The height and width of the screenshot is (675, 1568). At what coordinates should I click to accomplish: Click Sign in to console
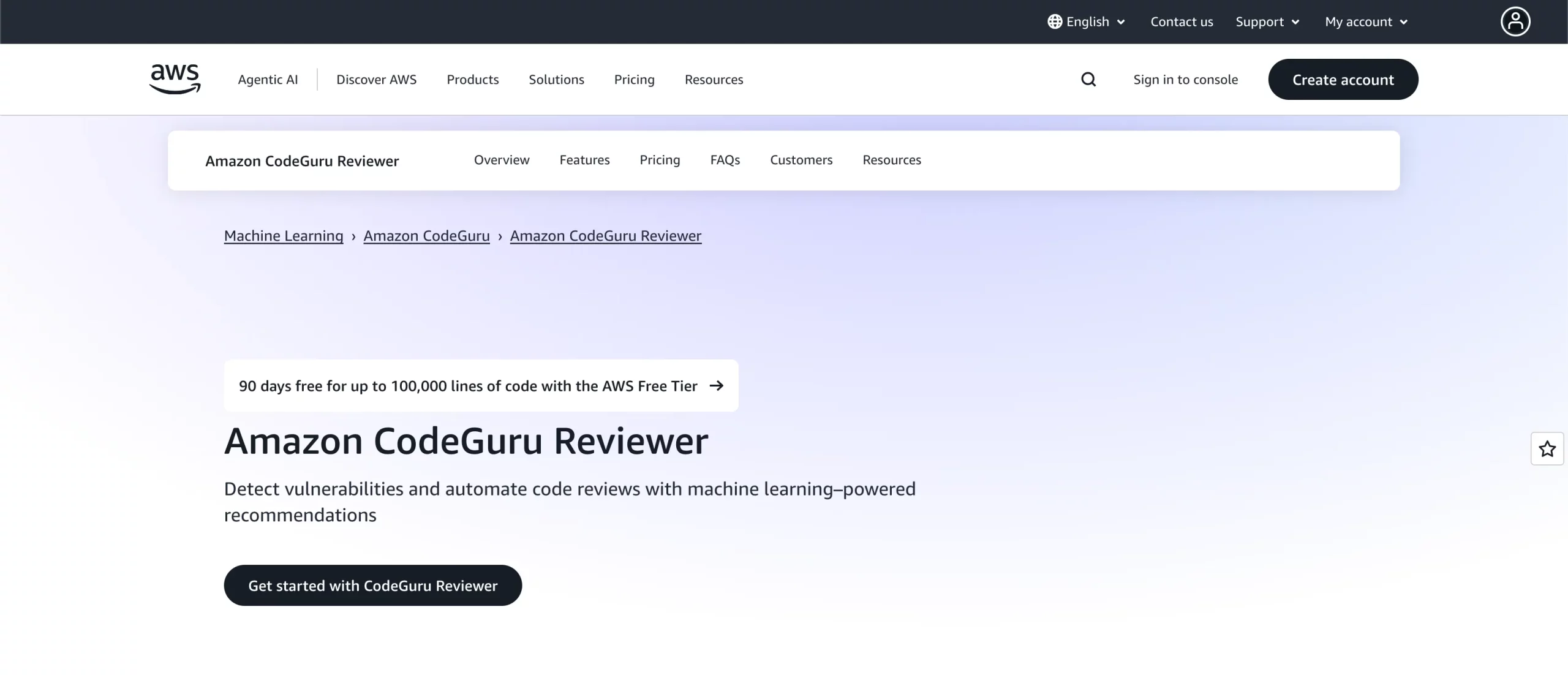[1186, 79]
